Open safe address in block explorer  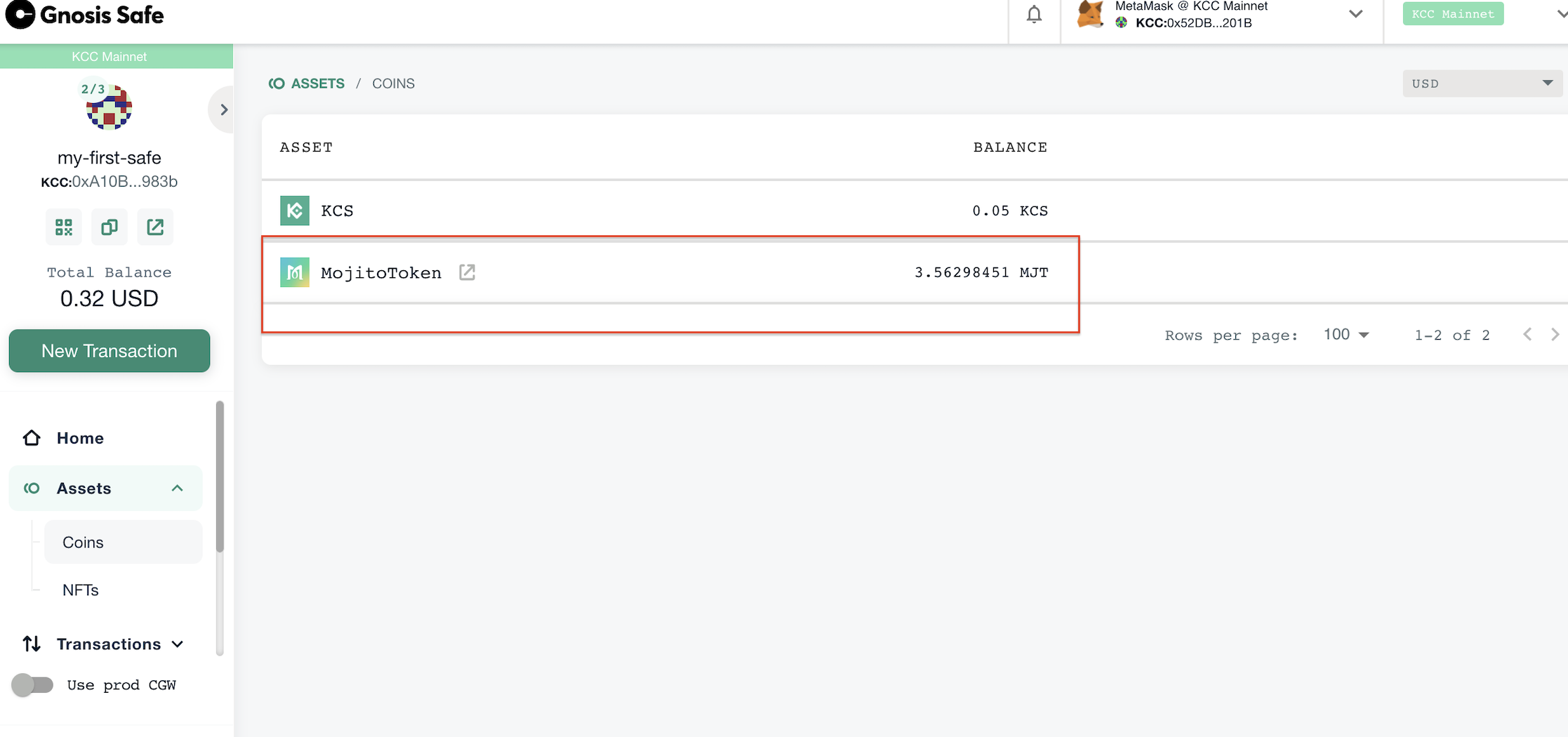155,227
